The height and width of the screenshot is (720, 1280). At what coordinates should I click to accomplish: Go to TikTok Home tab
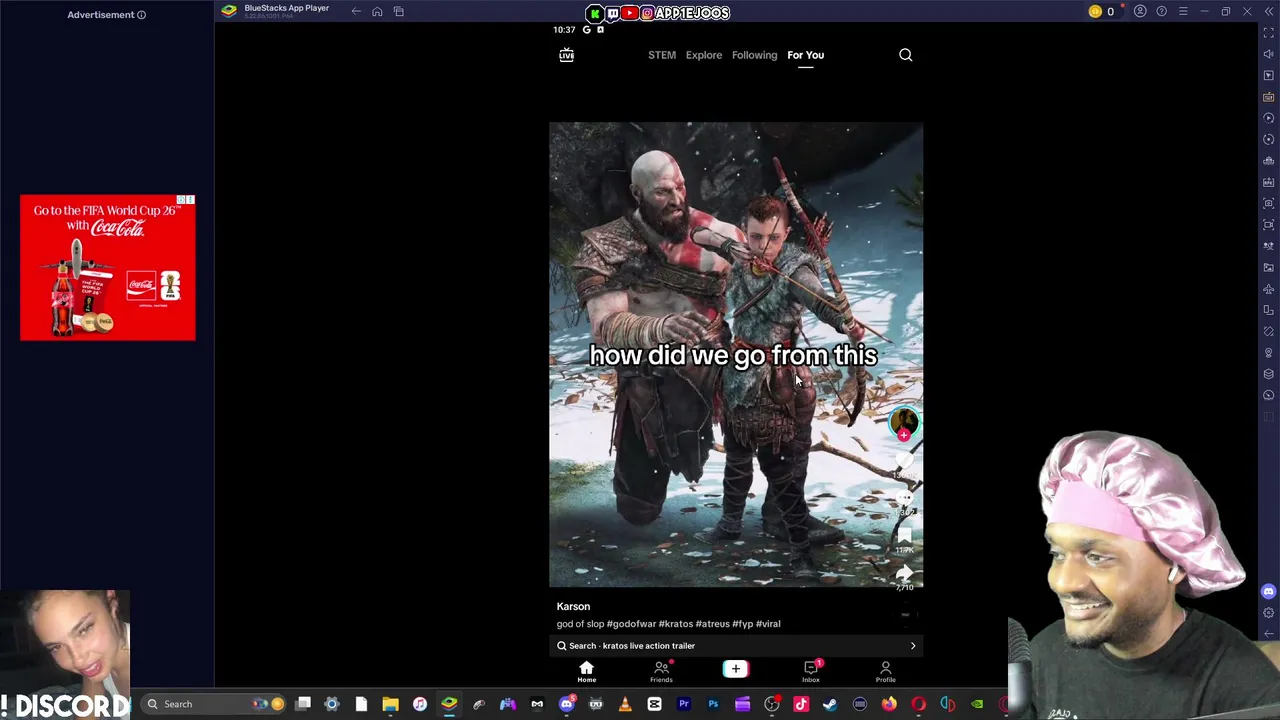pos(587,671)
